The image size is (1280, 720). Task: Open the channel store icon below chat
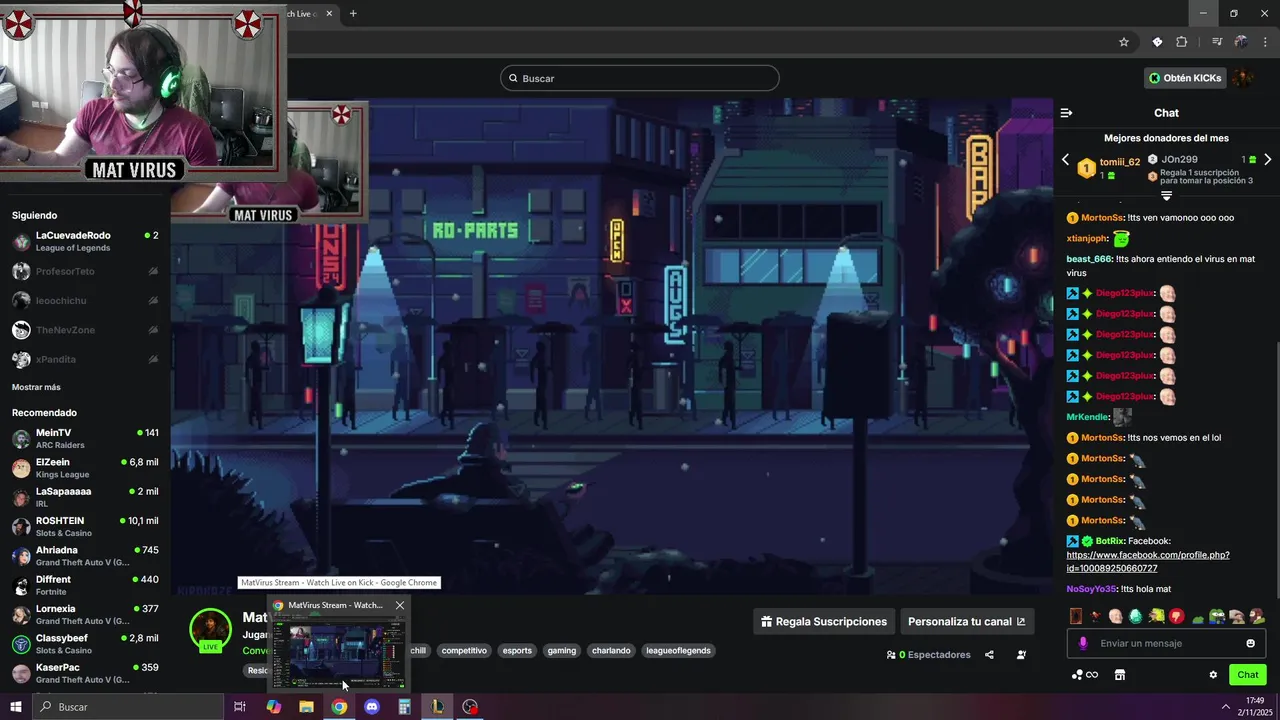(x=1120, y=675)
